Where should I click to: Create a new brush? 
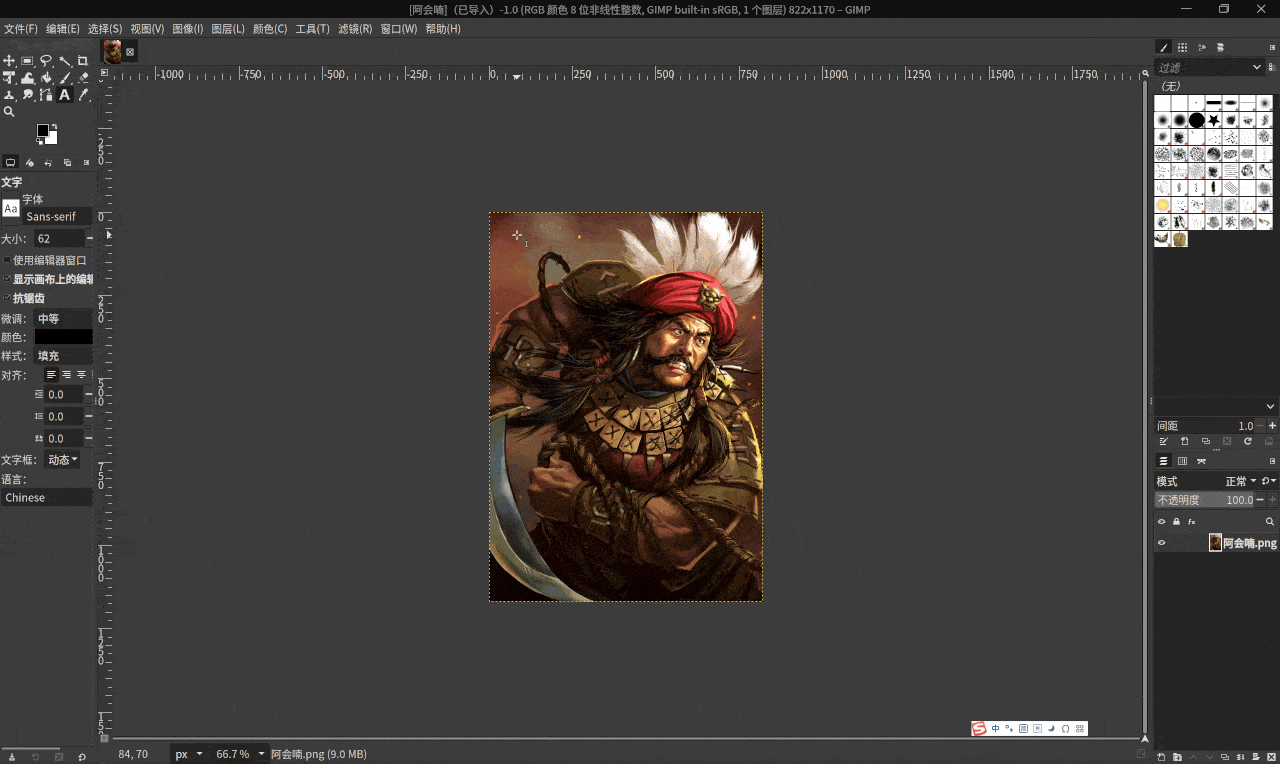(x=1185, y=441)
